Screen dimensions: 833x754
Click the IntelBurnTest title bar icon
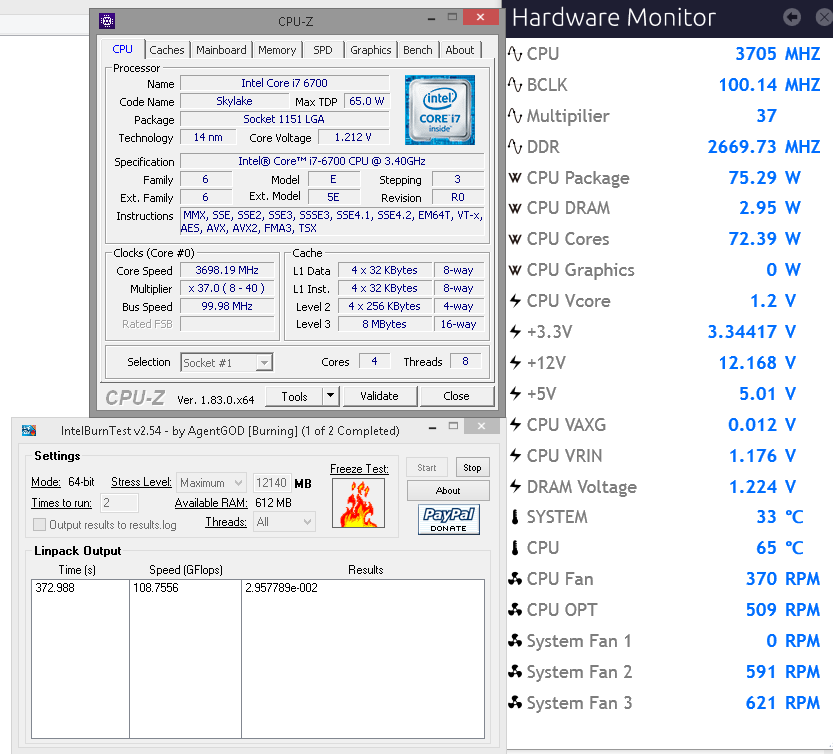[x=29, y=430]
